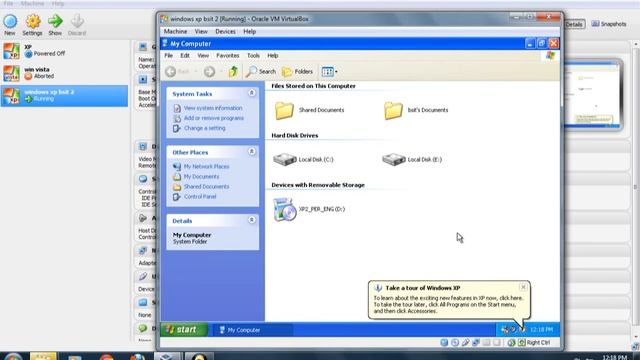Open the Views dropdown in toolbar
This screenshot has width=640, height=360.
tap(329, 72)
